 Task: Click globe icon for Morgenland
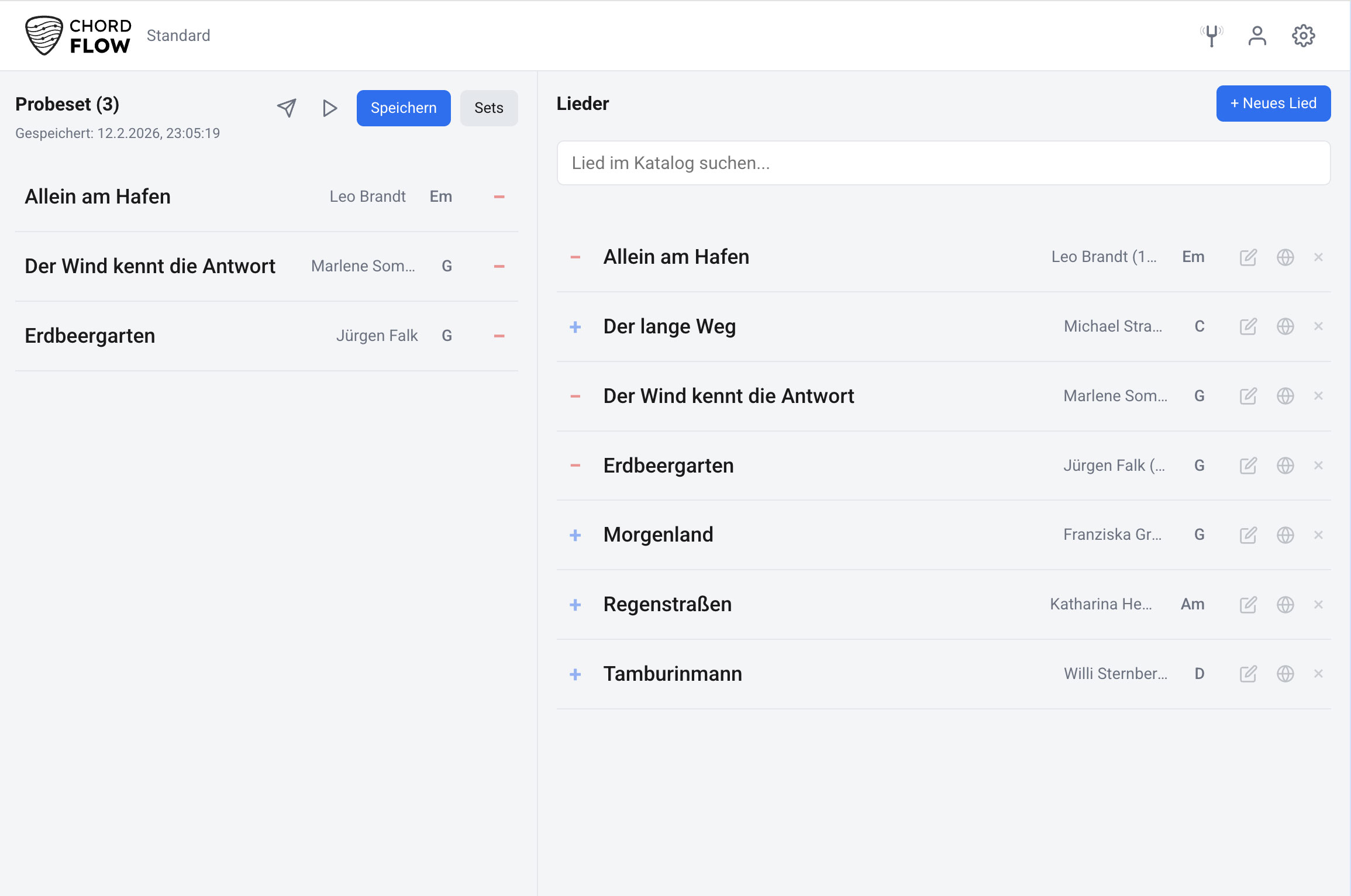click(x=1285, y=535)
